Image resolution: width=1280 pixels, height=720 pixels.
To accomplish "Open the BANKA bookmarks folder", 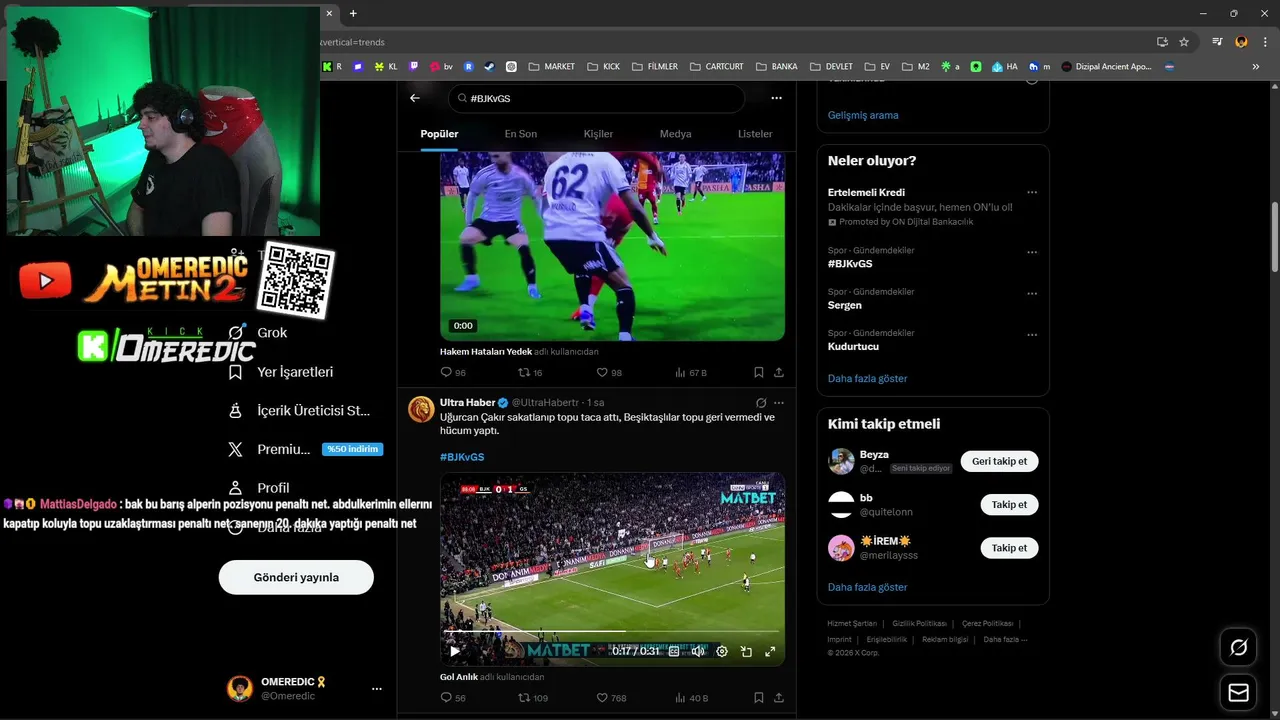I will 777,67.
